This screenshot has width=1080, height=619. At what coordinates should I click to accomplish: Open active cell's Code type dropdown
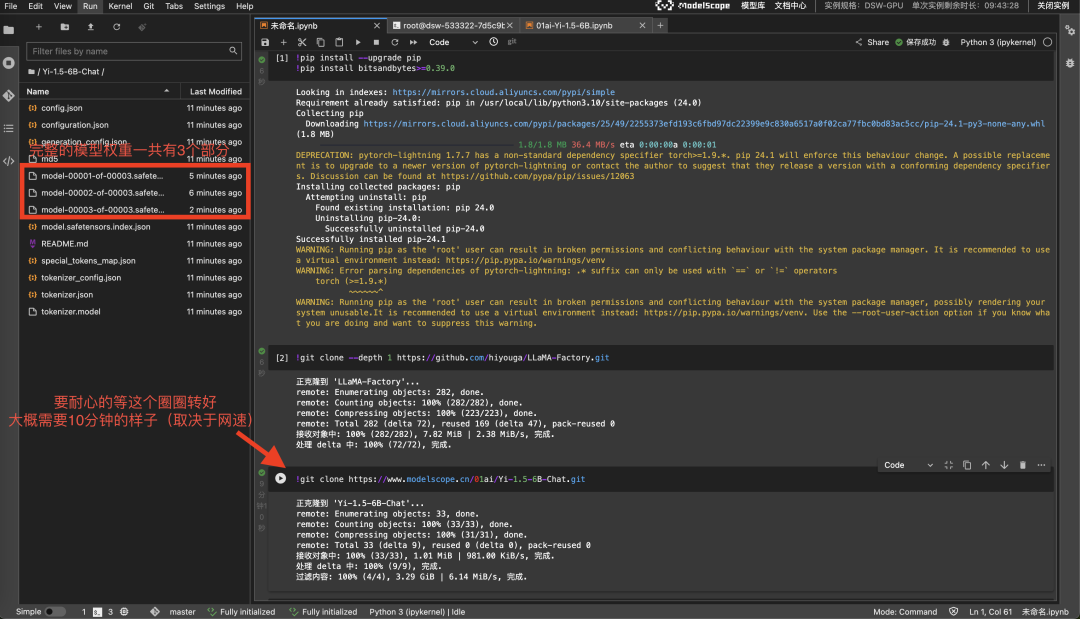click(908, 465)
